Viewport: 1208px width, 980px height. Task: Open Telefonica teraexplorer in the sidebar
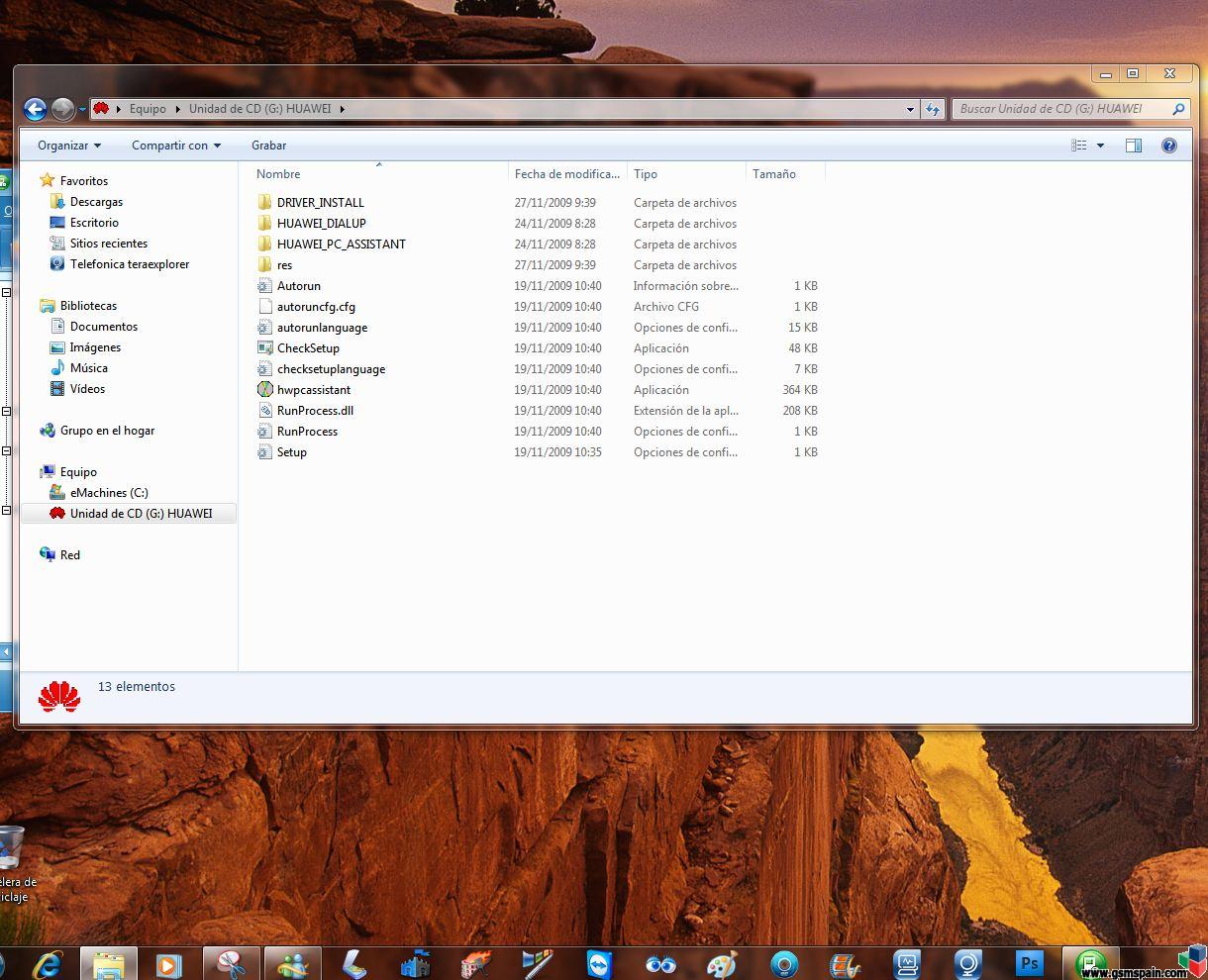pyautogui.click(x=129, y=264)
